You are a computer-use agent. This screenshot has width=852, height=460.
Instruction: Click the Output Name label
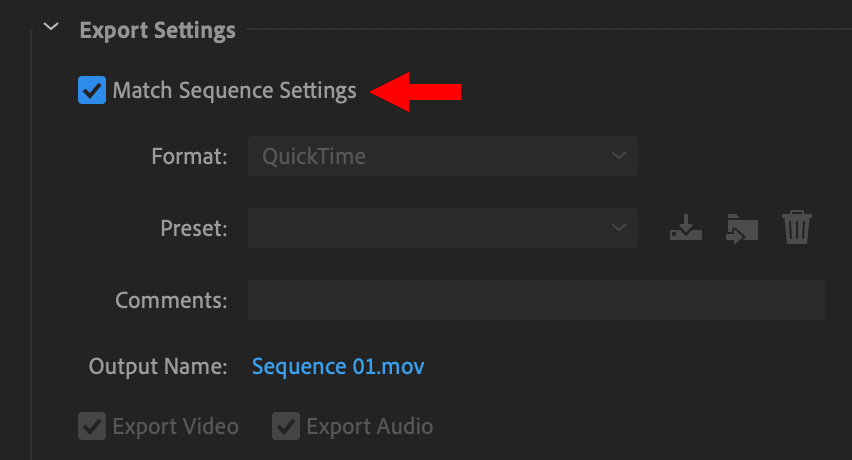click(158, 367)
